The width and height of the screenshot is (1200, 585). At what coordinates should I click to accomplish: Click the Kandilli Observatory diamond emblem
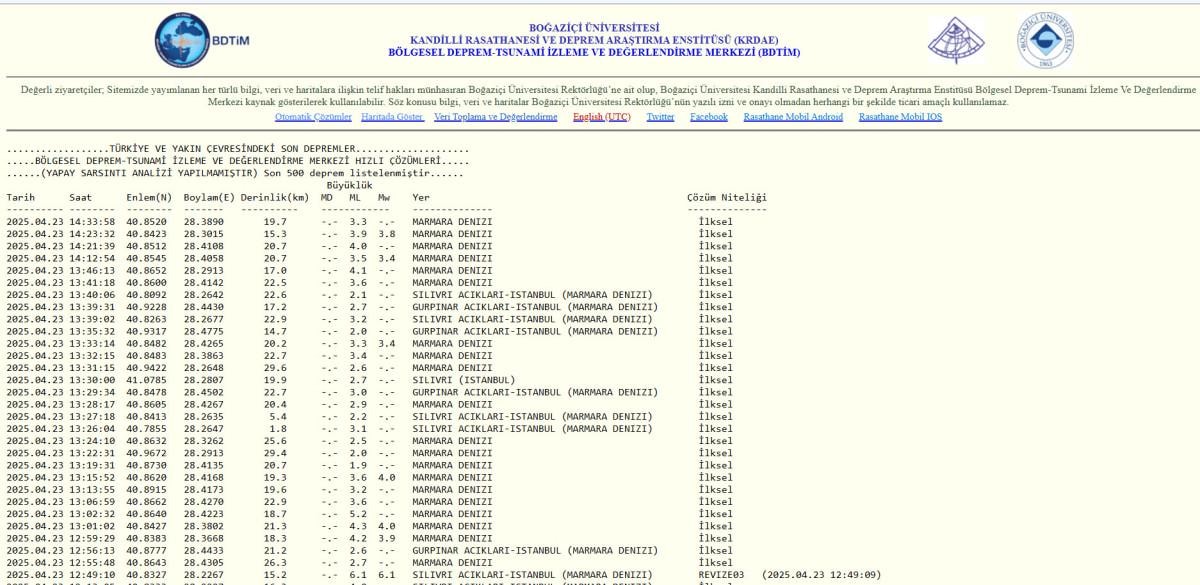[x=956, y=40]
